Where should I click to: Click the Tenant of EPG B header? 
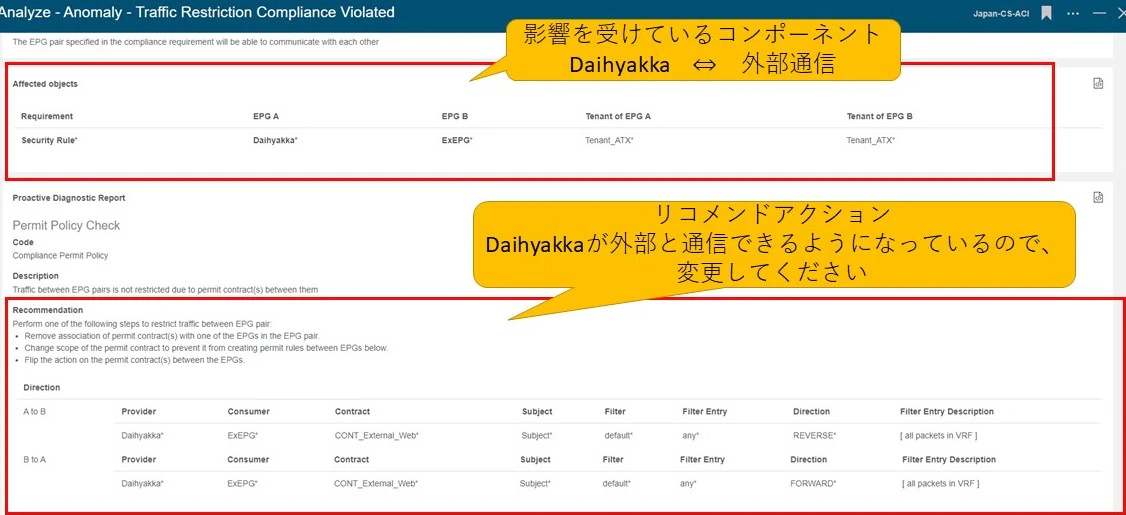pos(880,116)
